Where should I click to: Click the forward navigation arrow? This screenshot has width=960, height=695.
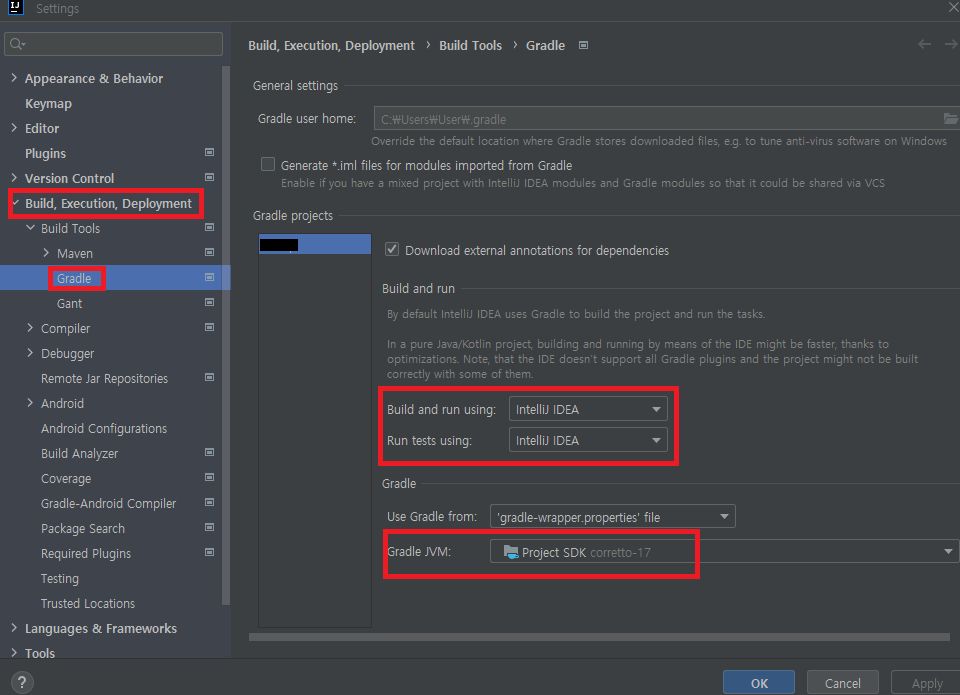951,44
